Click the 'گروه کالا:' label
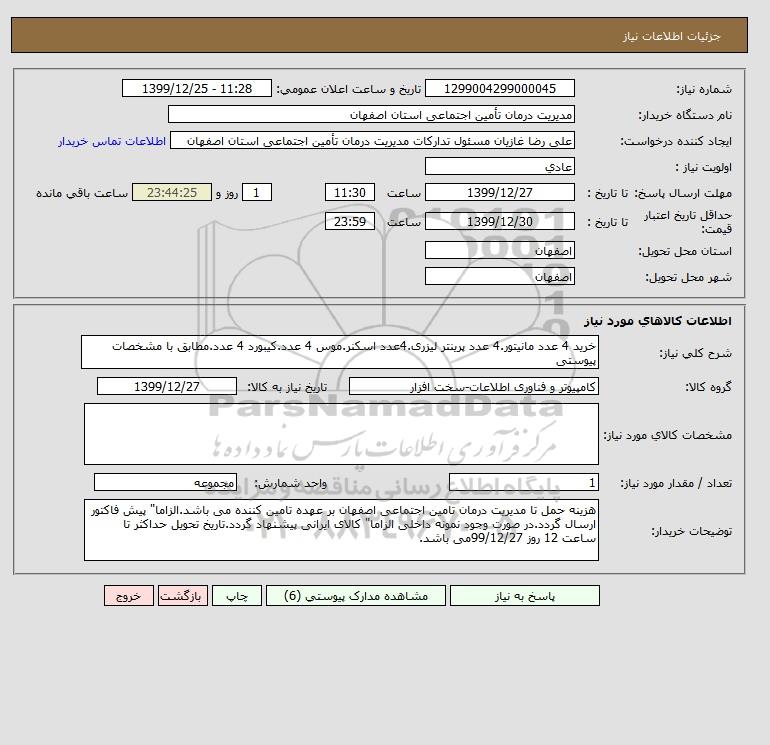770x745 pixels. pos(709,387)
